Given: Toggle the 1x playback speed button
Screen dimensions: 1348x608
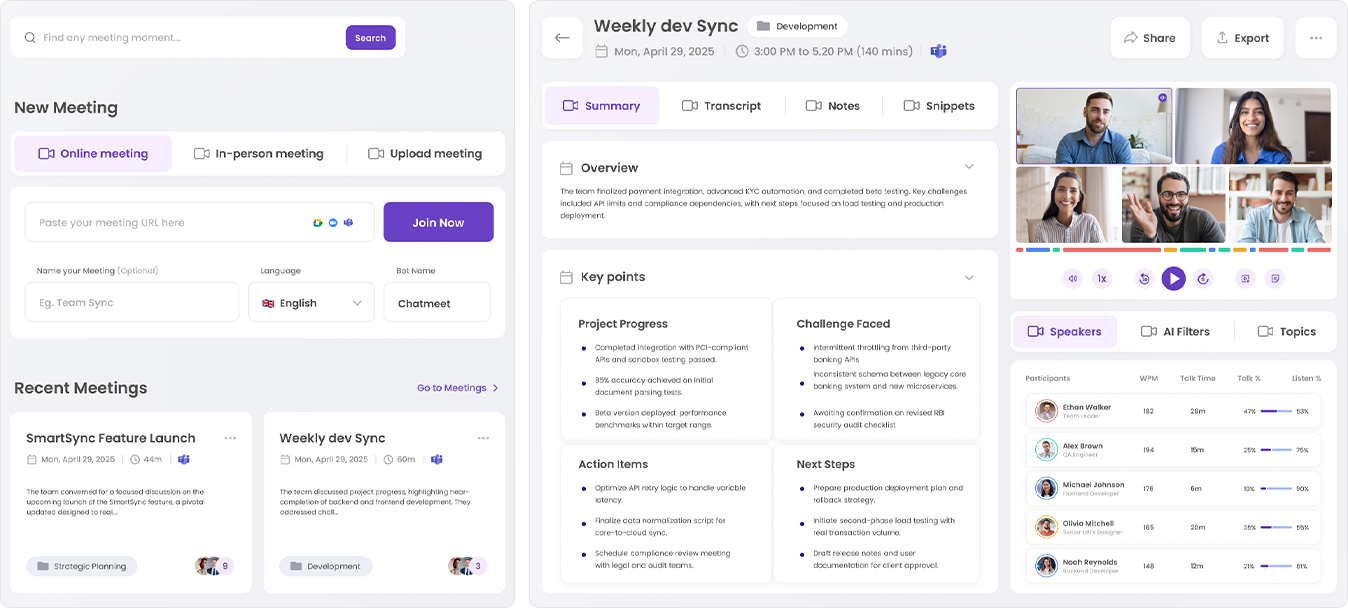Looking at the screenshot, I should coord(1102,279).
